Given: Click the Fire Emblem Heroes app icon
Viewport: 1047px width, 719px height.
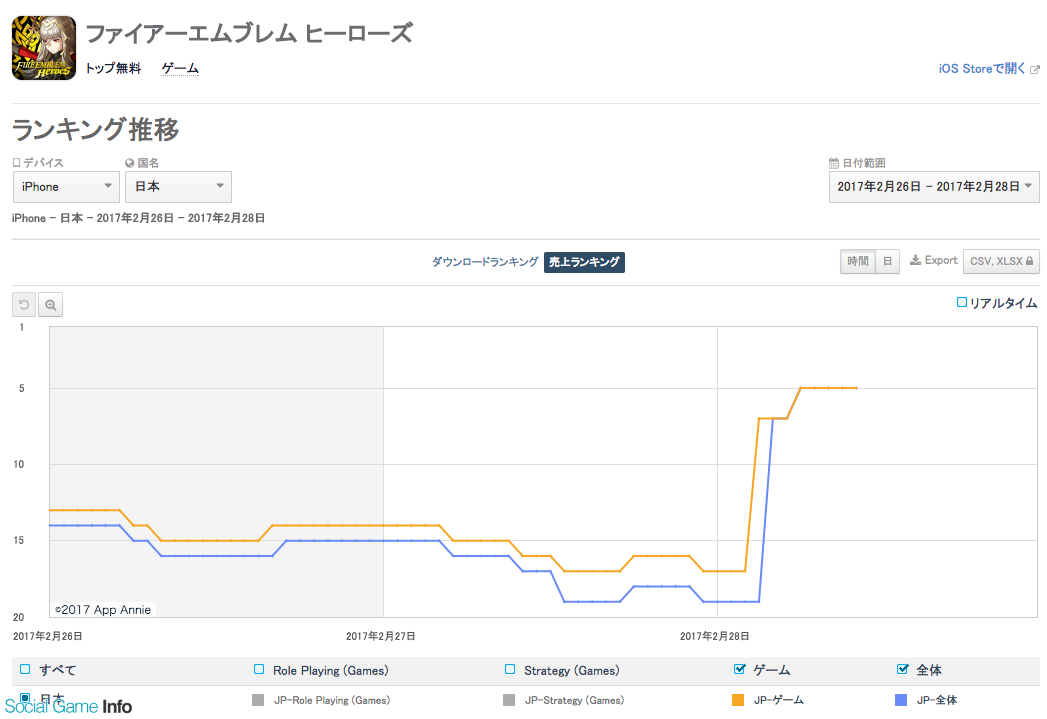Looking at the screenshot, I should (44, 48).
